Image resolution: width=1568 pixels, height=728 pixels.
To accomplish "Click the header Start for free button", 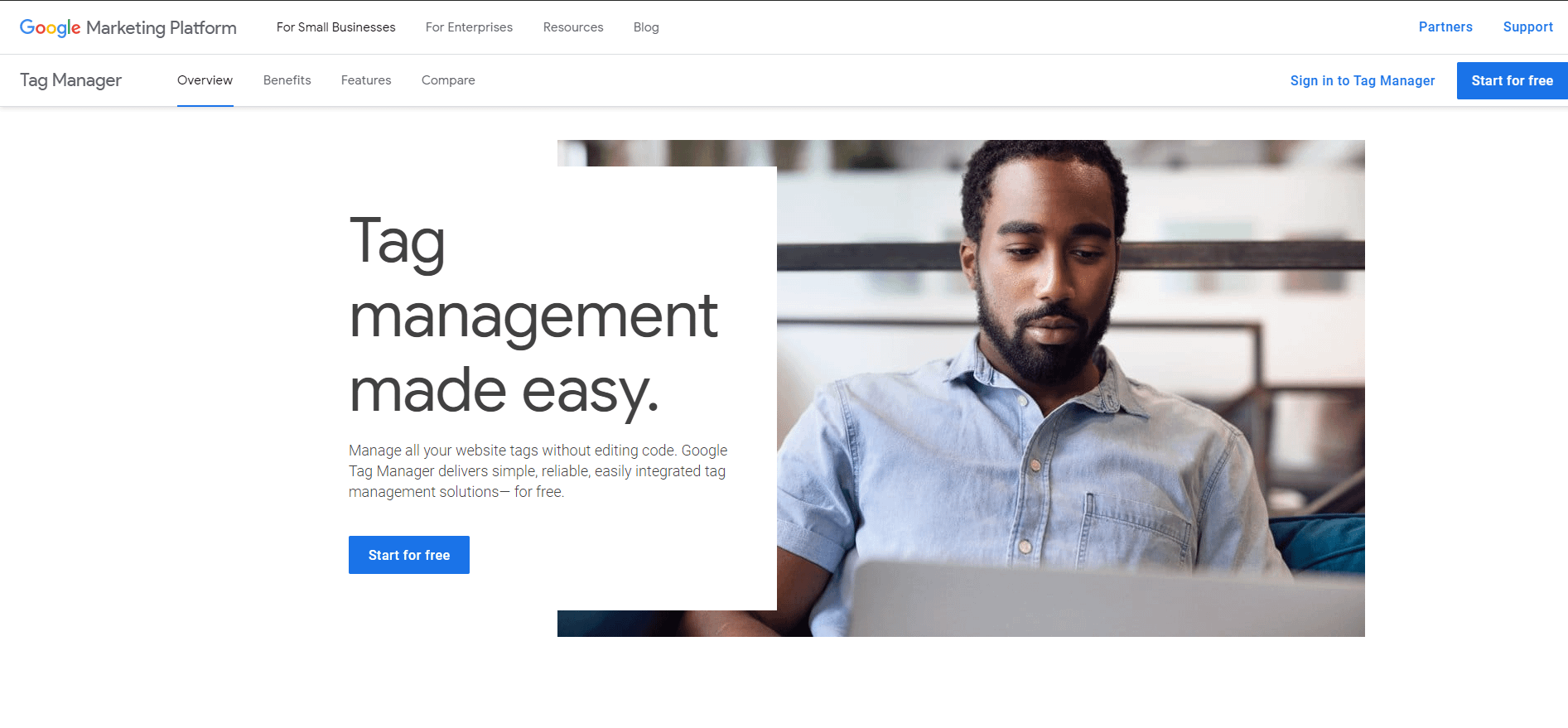I will point(1512,80).
